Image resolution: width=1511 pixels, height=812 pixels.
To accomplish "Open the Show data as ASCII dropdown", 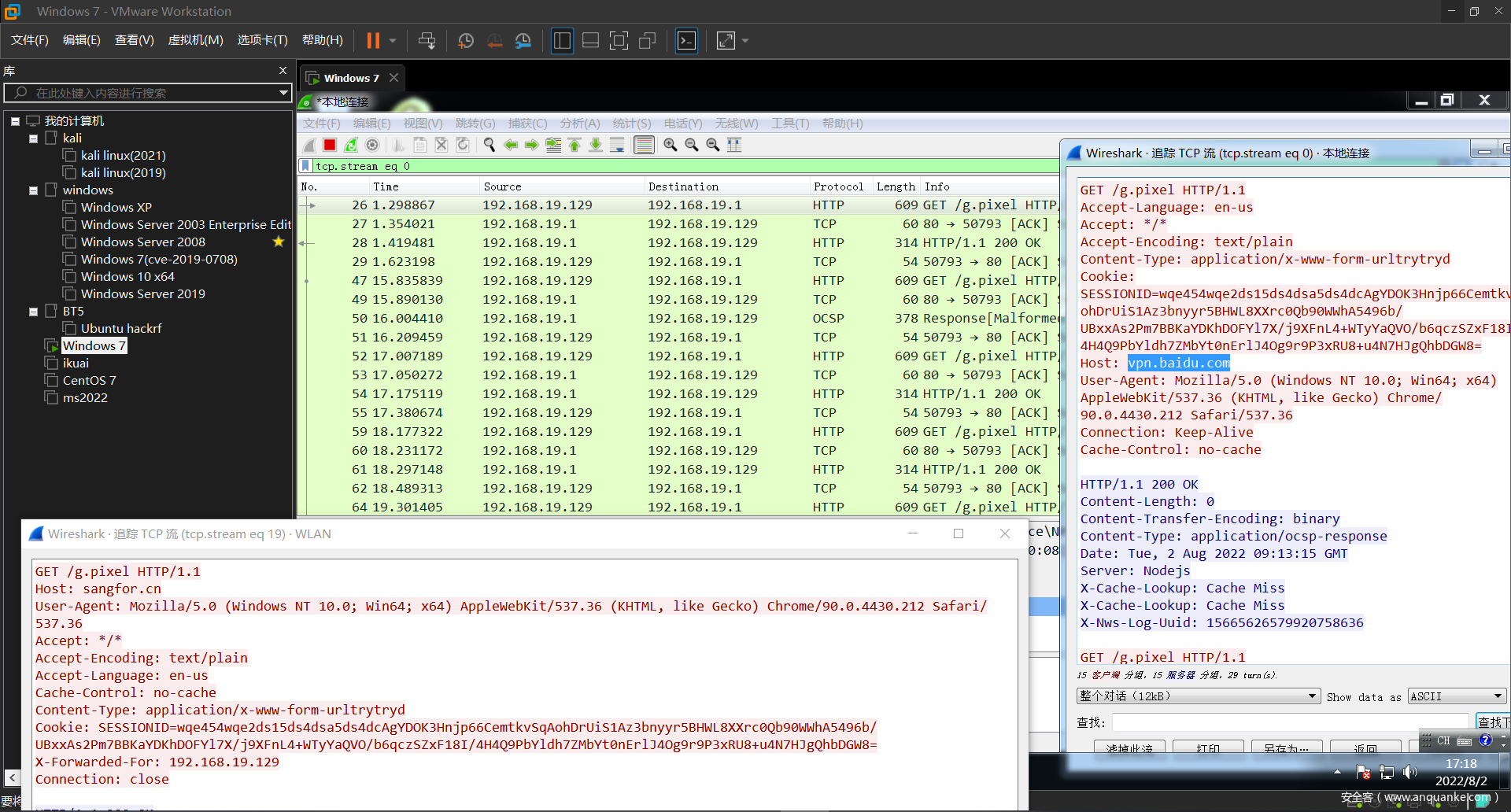I will (x=1456, y=696).
